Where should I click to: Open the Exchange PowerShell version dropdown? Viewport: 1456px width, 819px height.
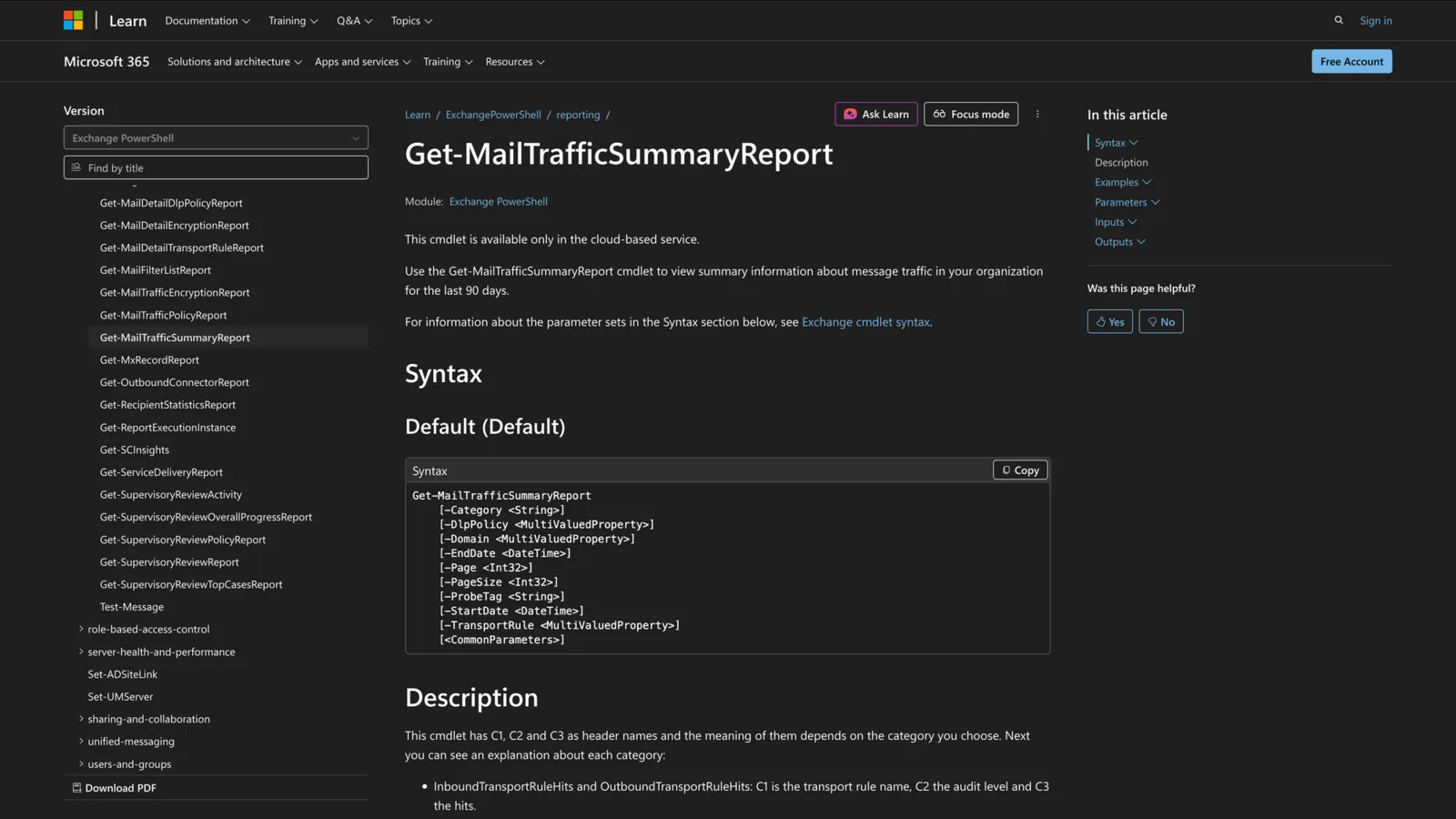pos(216,137)
